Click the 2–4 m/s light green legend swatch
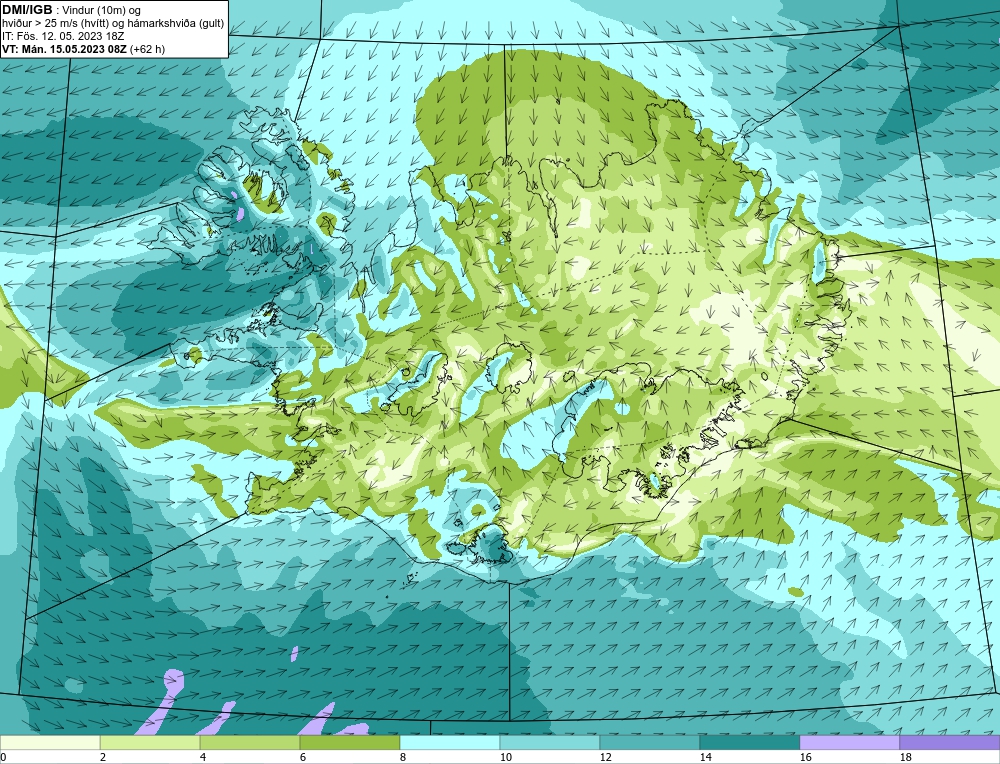 pyautogui.click(x=150, y=743)
